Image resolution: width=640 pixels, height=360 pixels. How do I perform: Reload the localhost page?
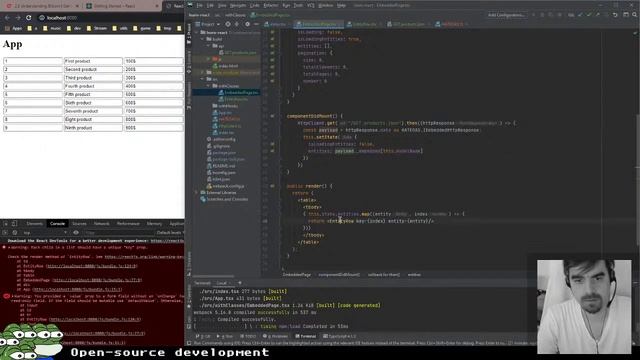[29, 18]
